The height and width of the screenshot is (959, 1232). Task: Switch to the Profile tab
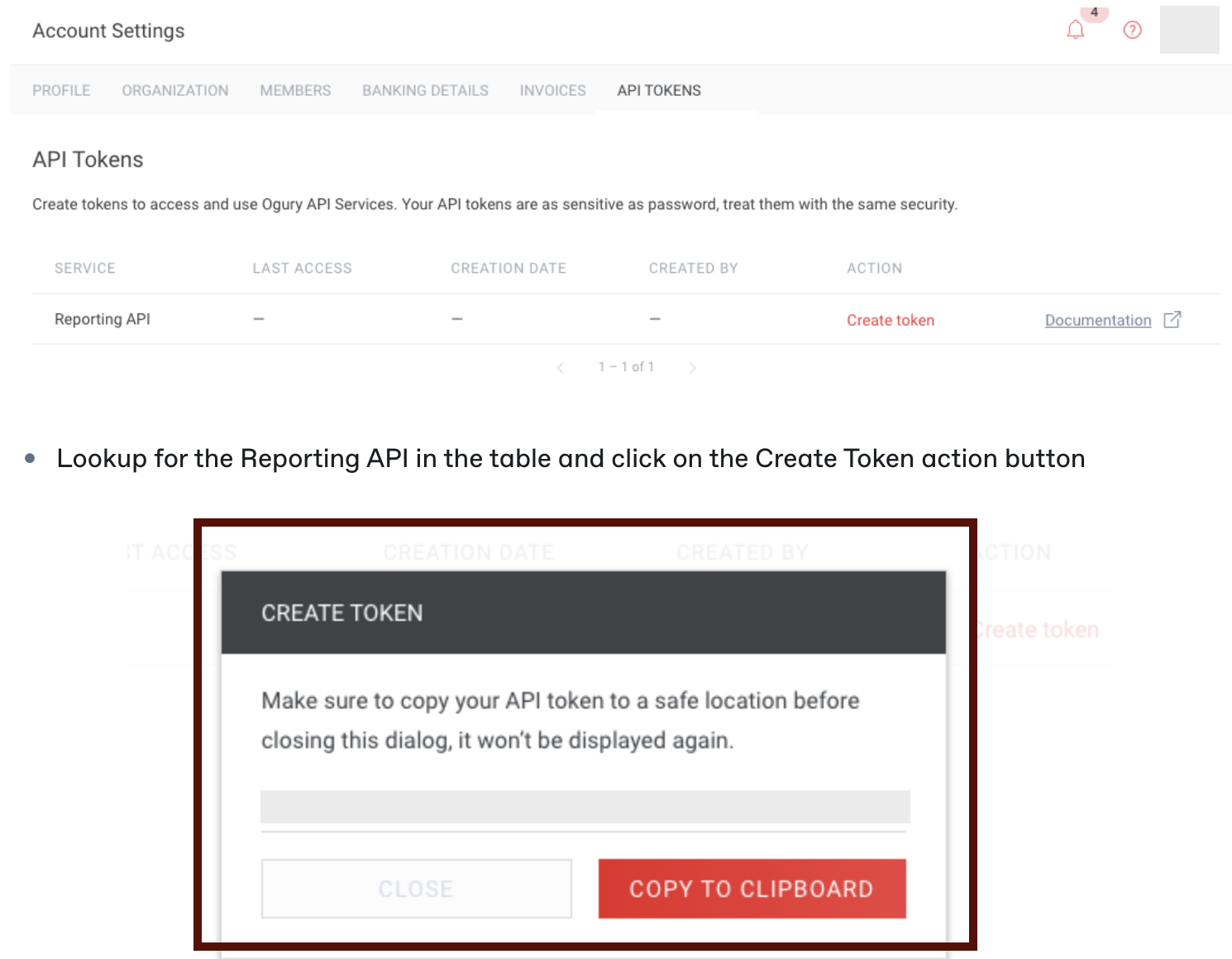point(61,91)
